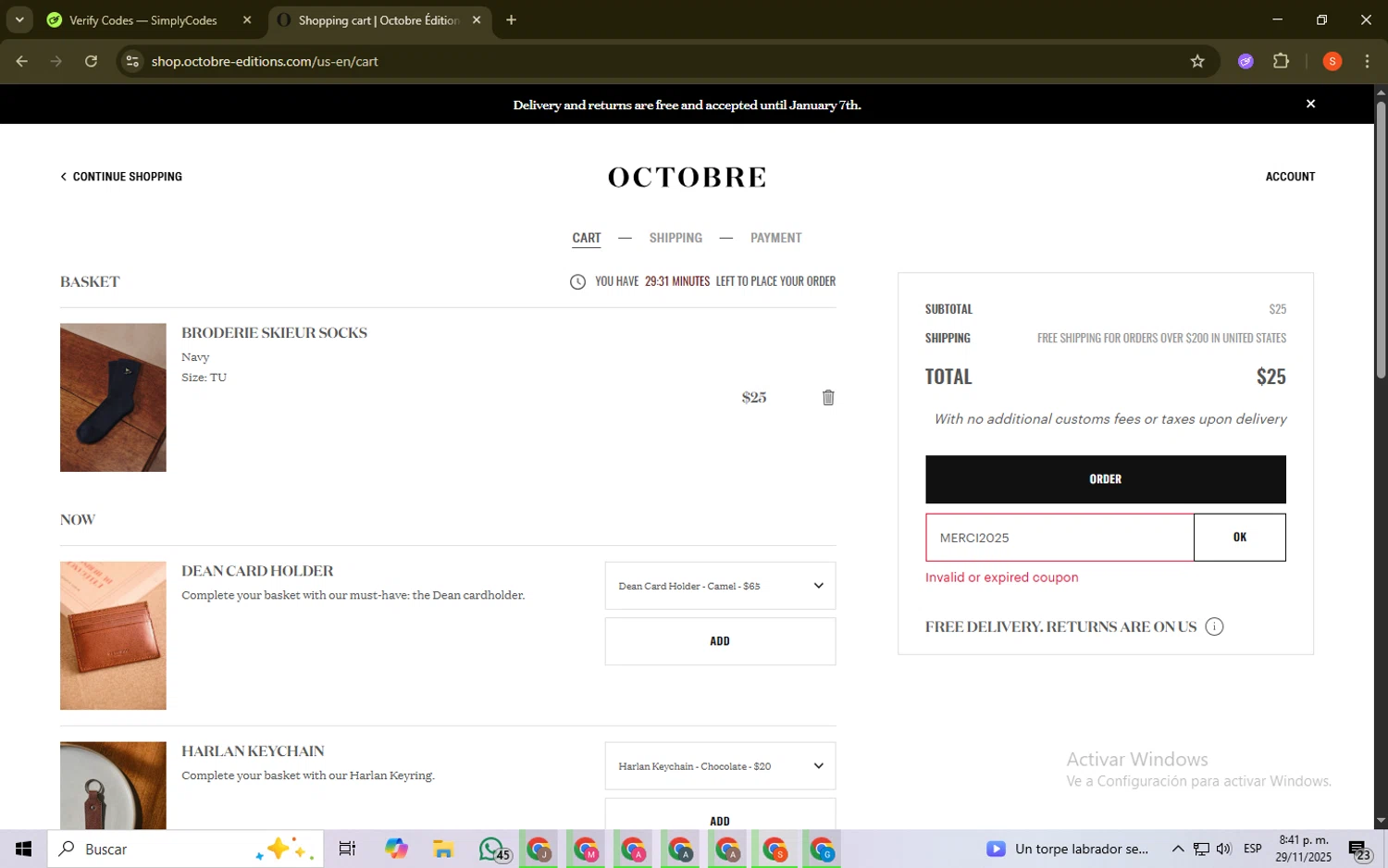Open the Chrome three-dot menu
Screen dimensions: 1388x868
click(1367, 61)
